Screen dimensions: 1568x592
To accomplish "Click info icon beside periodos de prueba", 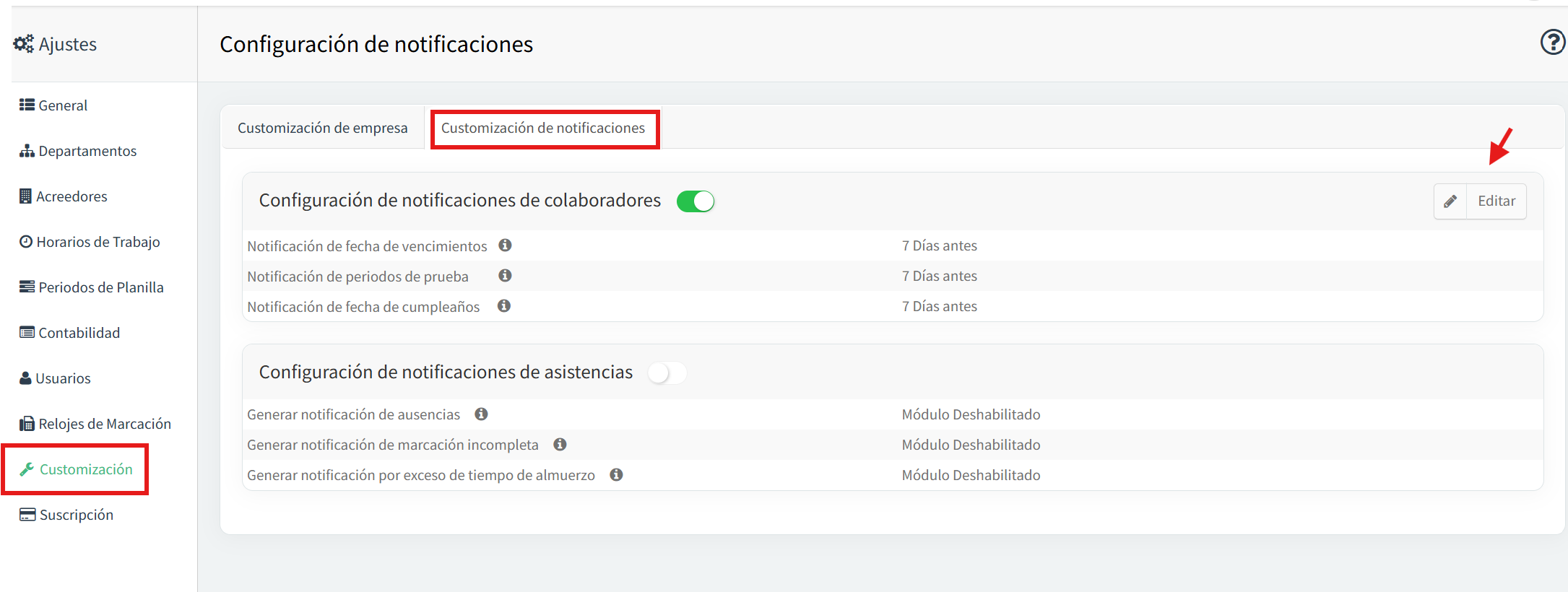I will [506, 276].
